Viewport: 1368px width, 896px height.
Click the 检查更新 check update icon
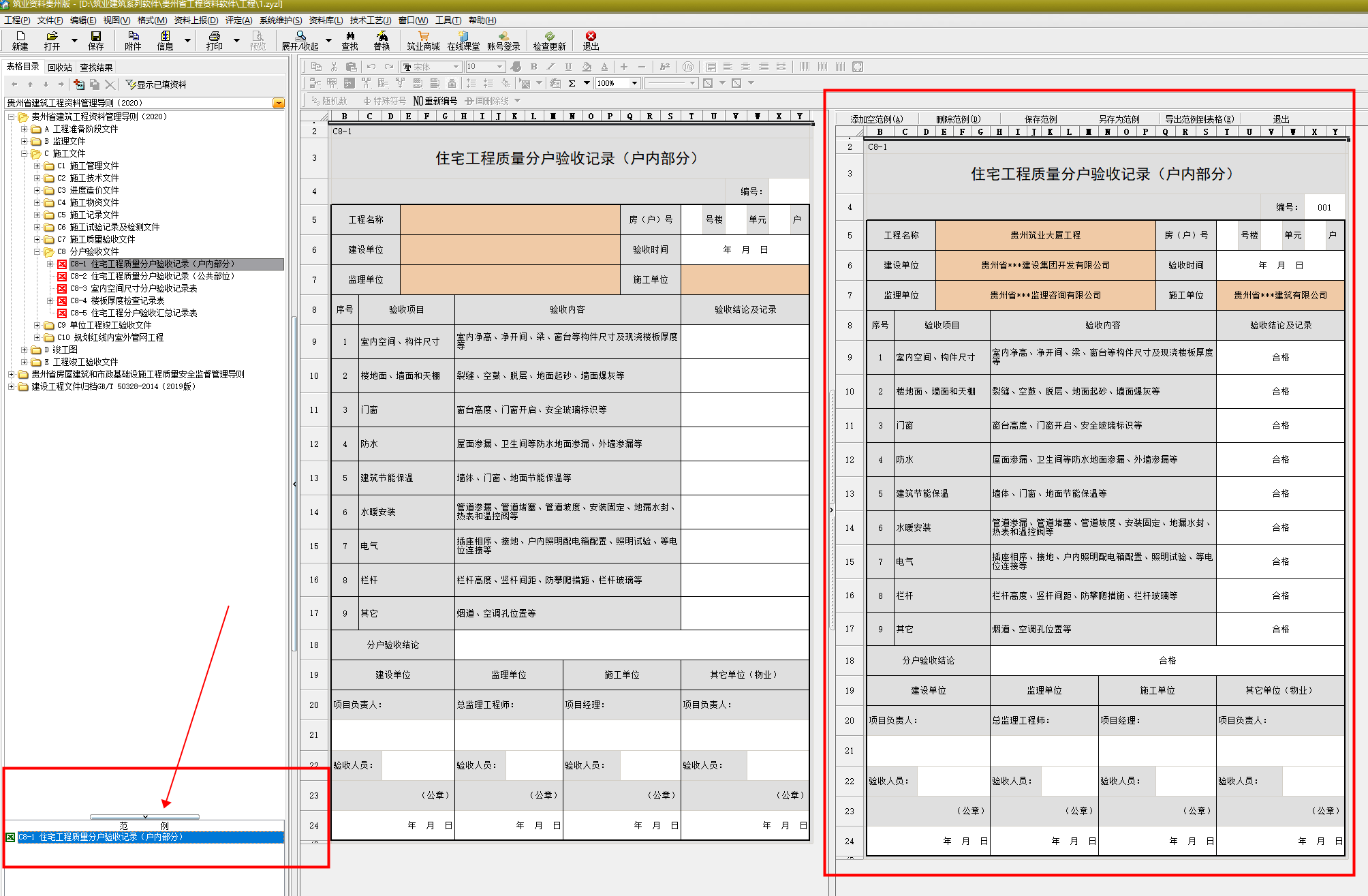(549, 40)
